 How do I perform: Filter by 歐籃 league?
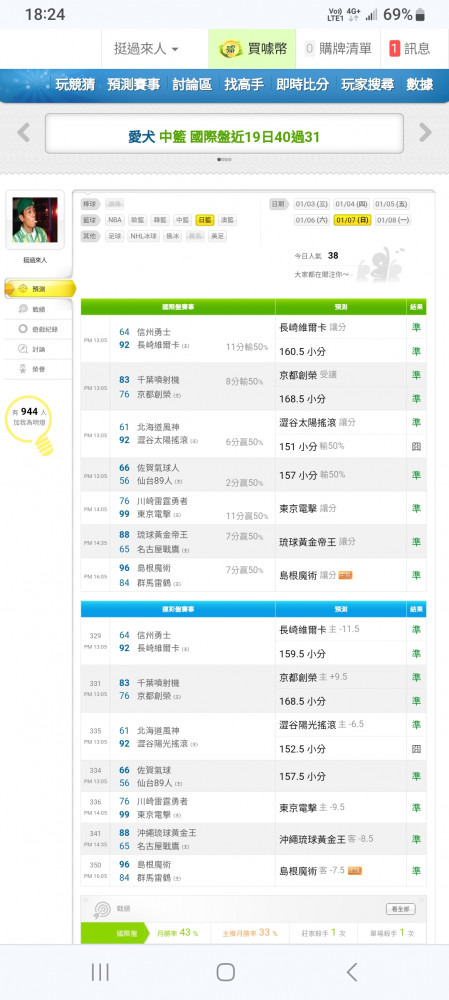[x=137, y=220]
